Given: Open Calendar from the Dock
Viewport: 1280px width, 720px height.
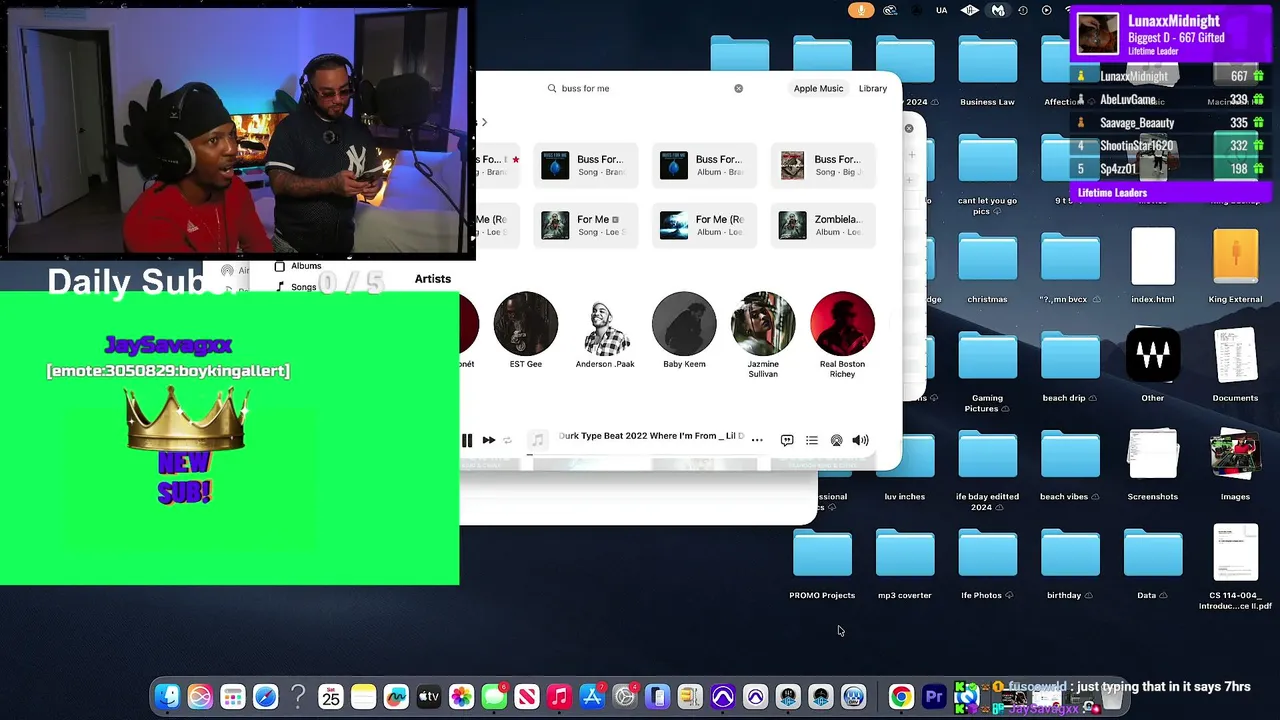Looking at the screenshot, I should tap(331, 697).
